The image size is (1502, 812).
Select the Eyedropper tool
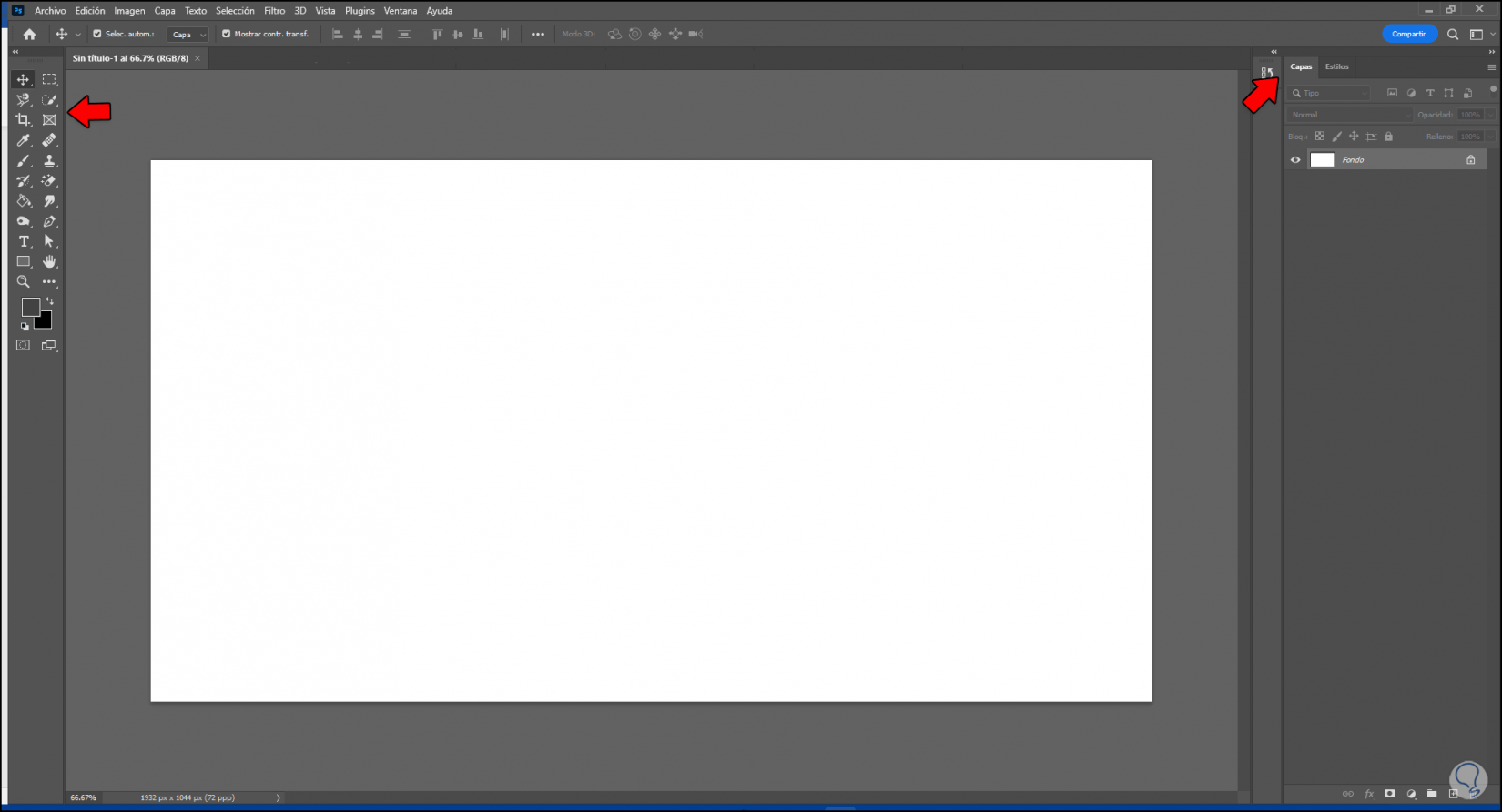point(24,140)
